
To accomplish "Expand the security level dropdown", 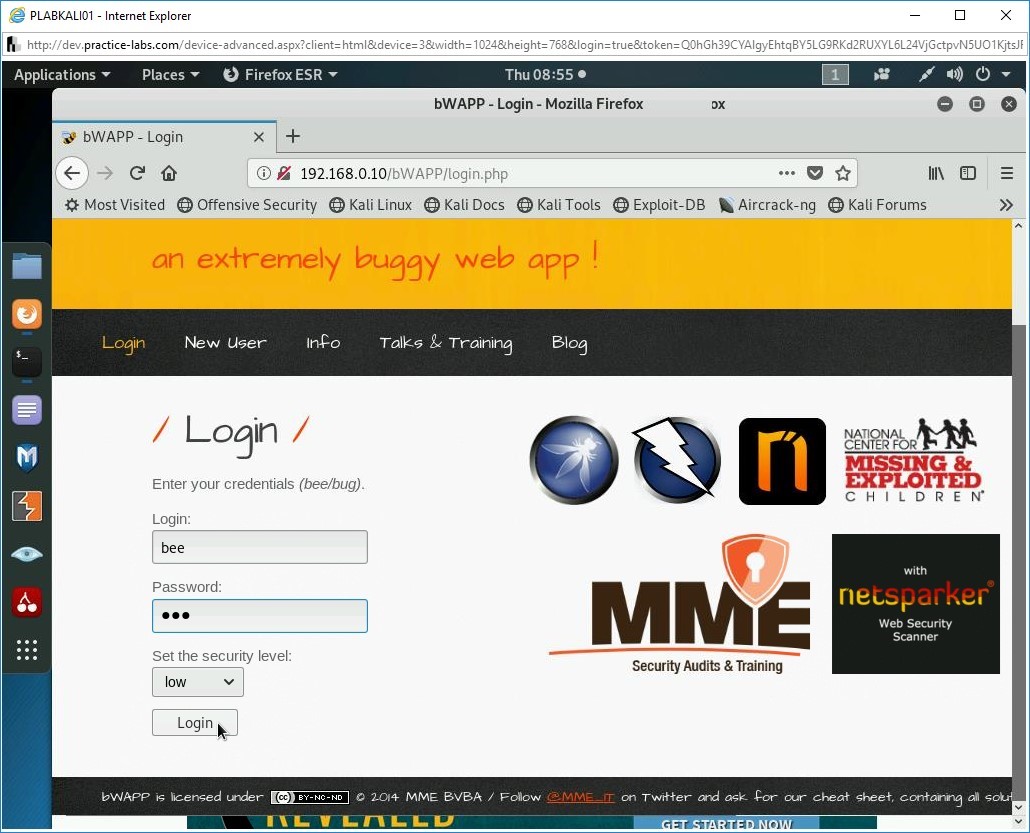I will coord(198,682).
